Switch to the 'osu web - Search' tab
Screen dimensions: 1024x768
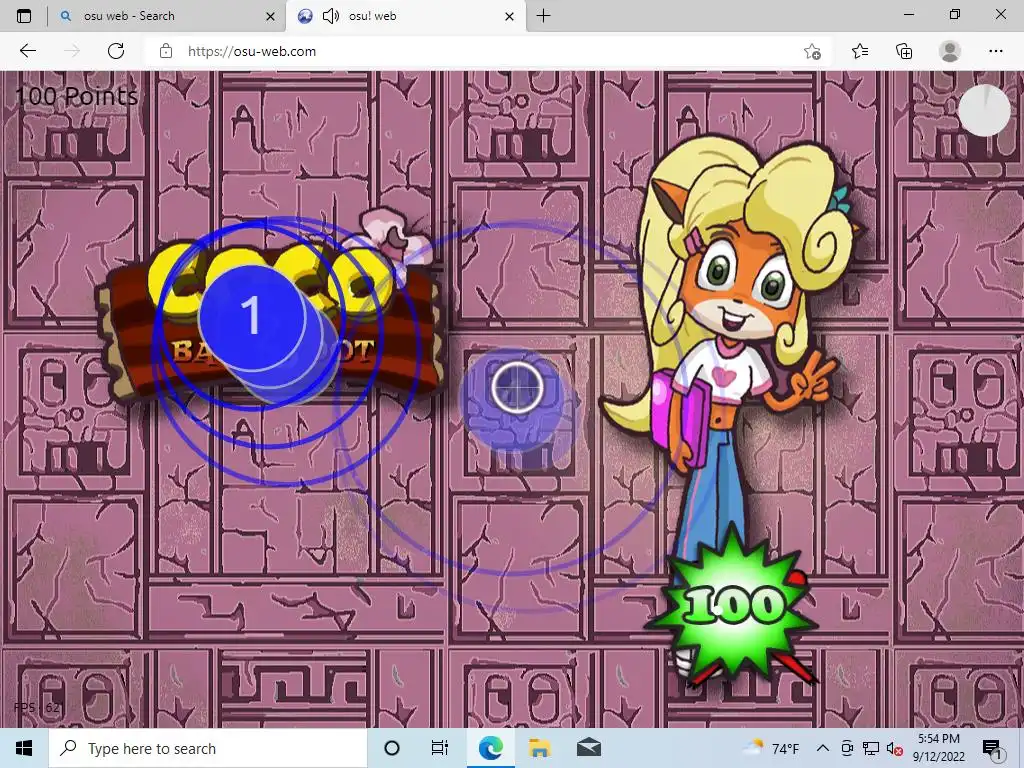168,16
